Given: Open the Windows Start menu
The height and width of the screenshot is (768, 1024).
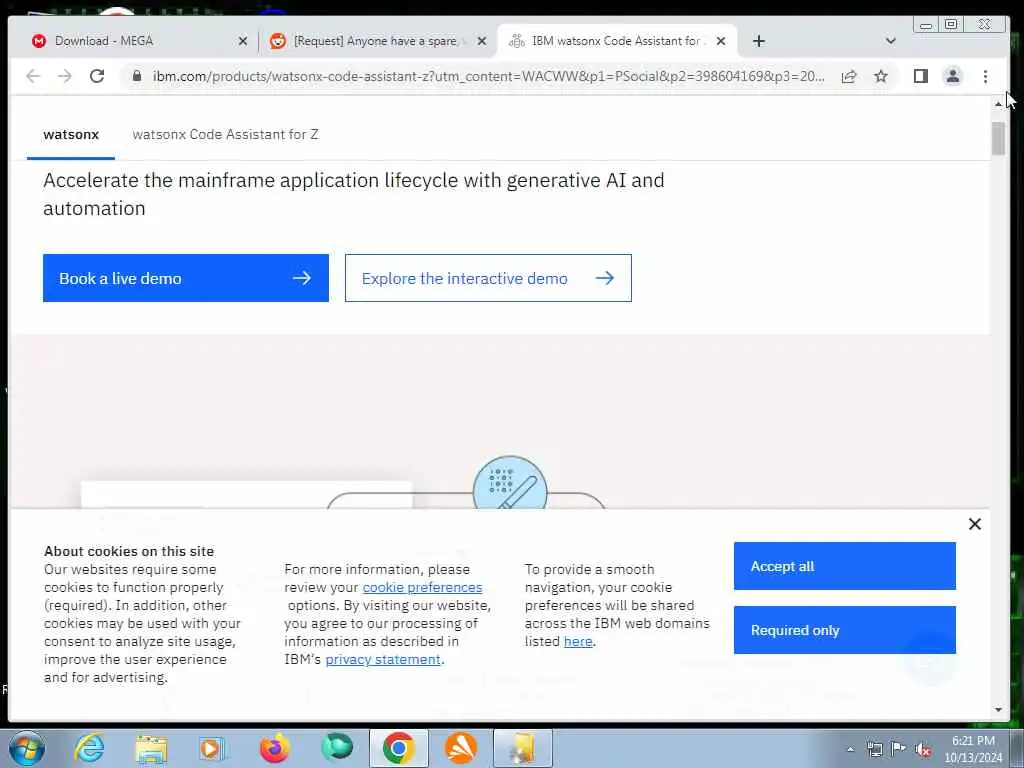Looking at the screenshot, I should 27,748.
